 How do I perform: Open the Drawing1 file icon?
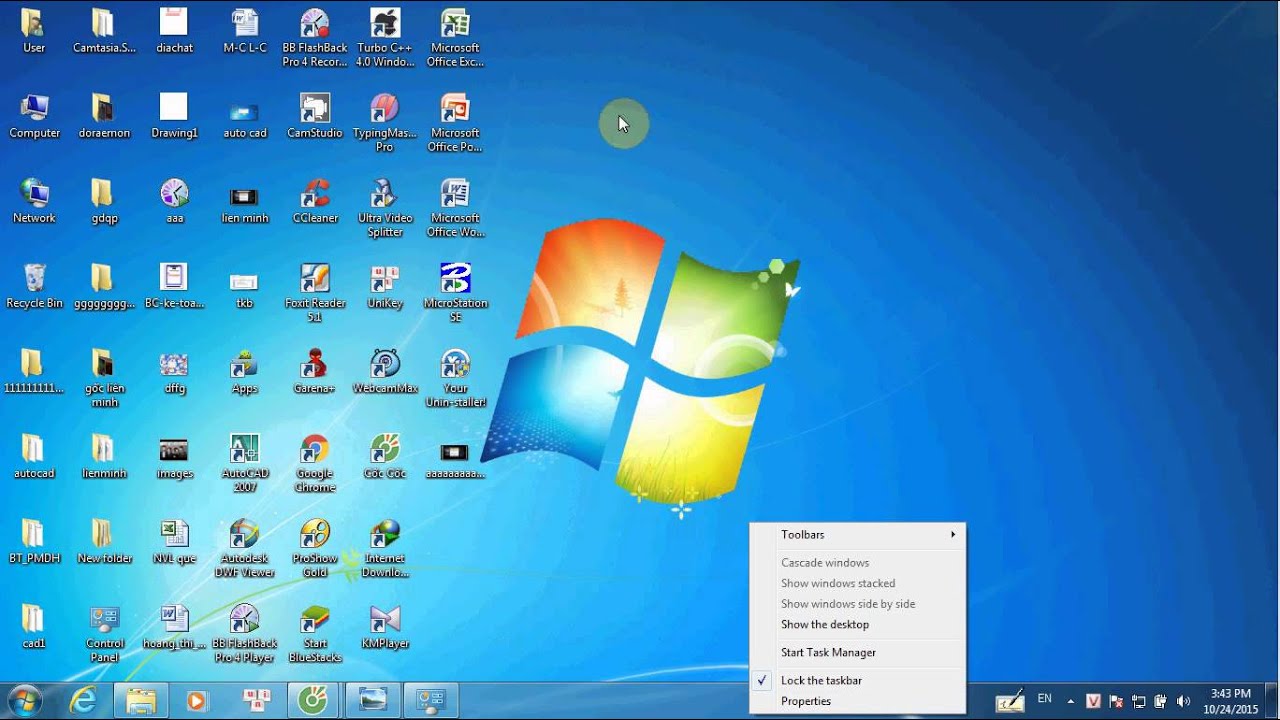(x=175, y=117)
